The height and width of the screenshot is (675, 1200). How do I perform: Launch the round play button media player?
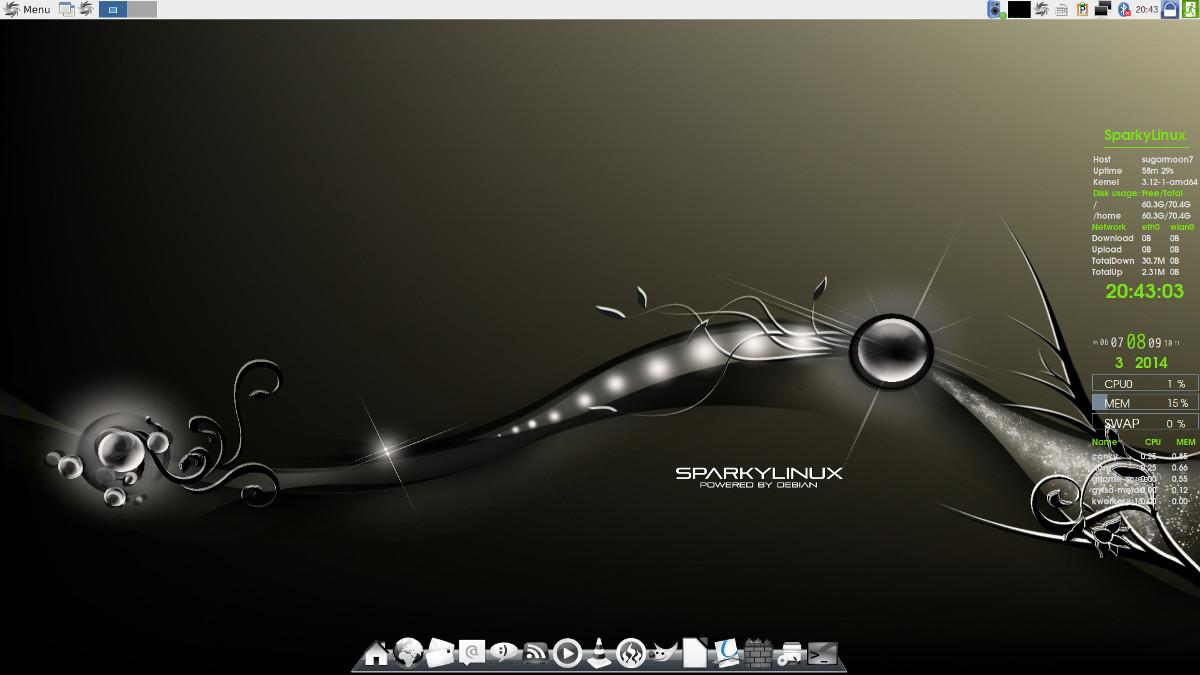[567, 653]
